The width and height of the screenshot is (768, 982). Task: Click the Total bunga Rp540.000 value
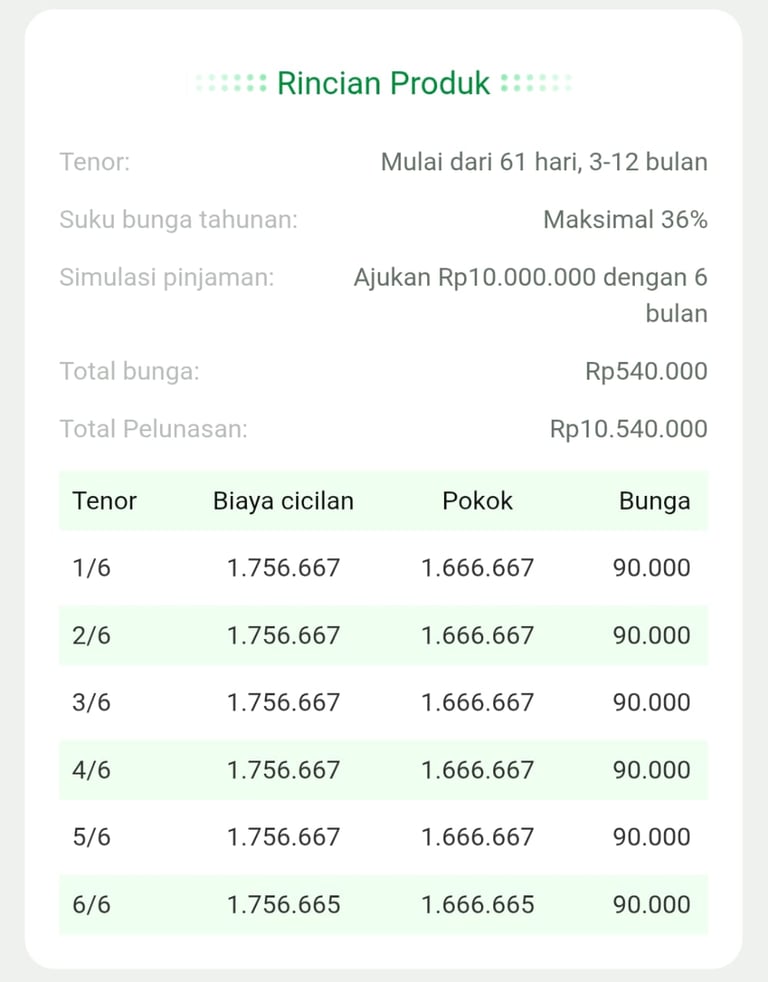click(646, 372)
